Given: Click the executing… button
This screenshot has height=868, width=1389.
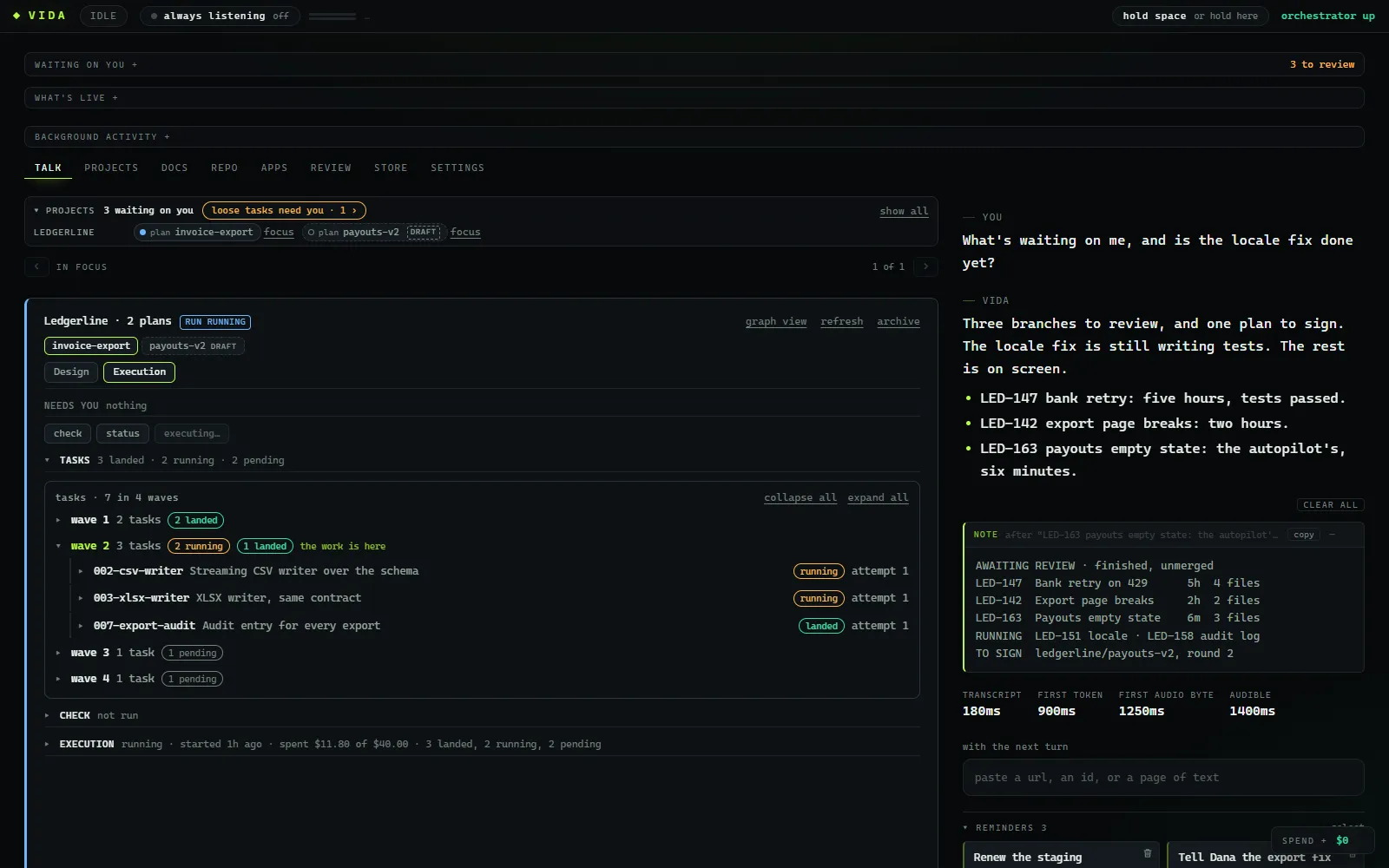Looking at the screenshot, I should [x=192, y=433].
